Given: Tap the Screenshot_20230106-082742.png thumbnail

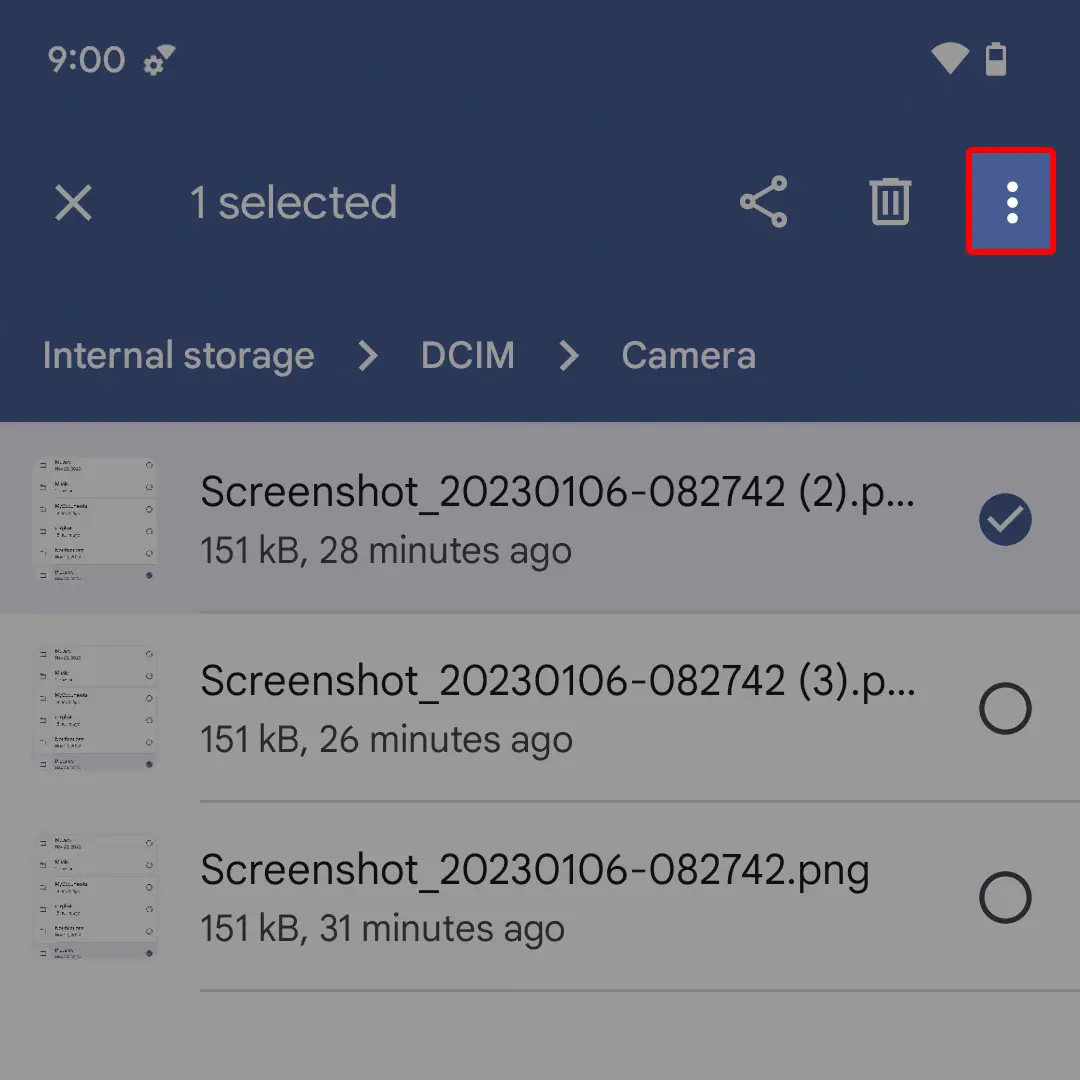Looking at the screenshot, I should (x=95, y=897).
